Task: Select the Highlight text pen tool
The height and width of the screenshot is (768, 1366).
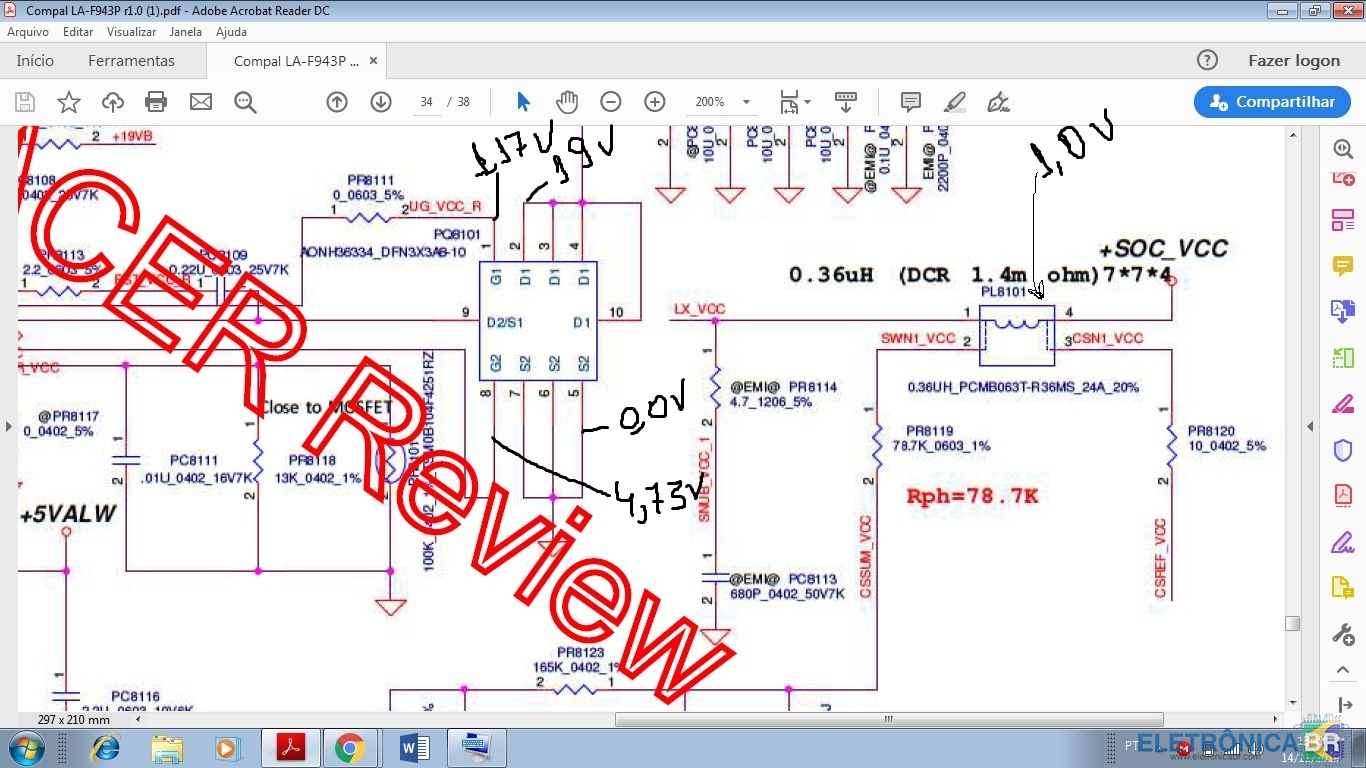Action: click(x=955, y=102)
